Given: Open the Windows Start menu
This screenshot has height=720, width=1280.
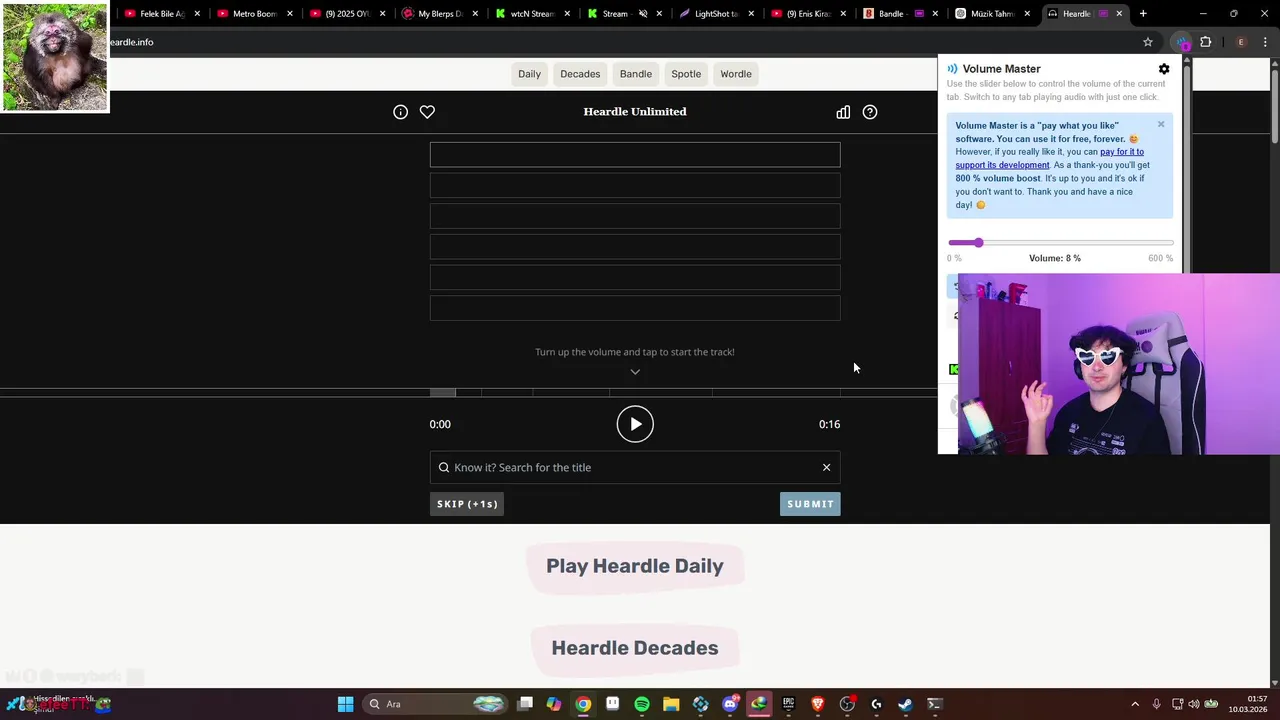Looking at the screenshot, I should coord(345,704).
